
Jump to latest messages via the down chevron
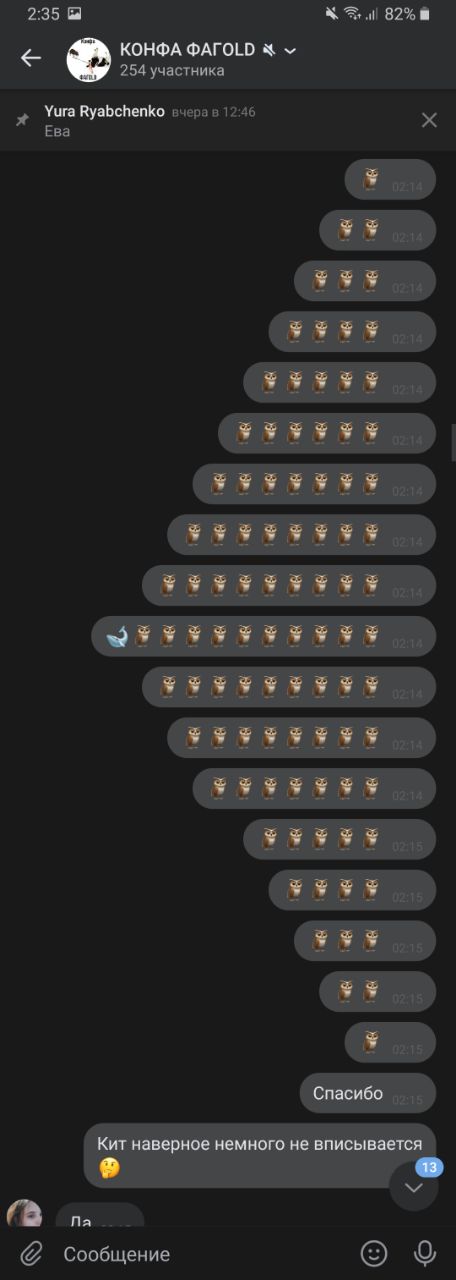414,1186
